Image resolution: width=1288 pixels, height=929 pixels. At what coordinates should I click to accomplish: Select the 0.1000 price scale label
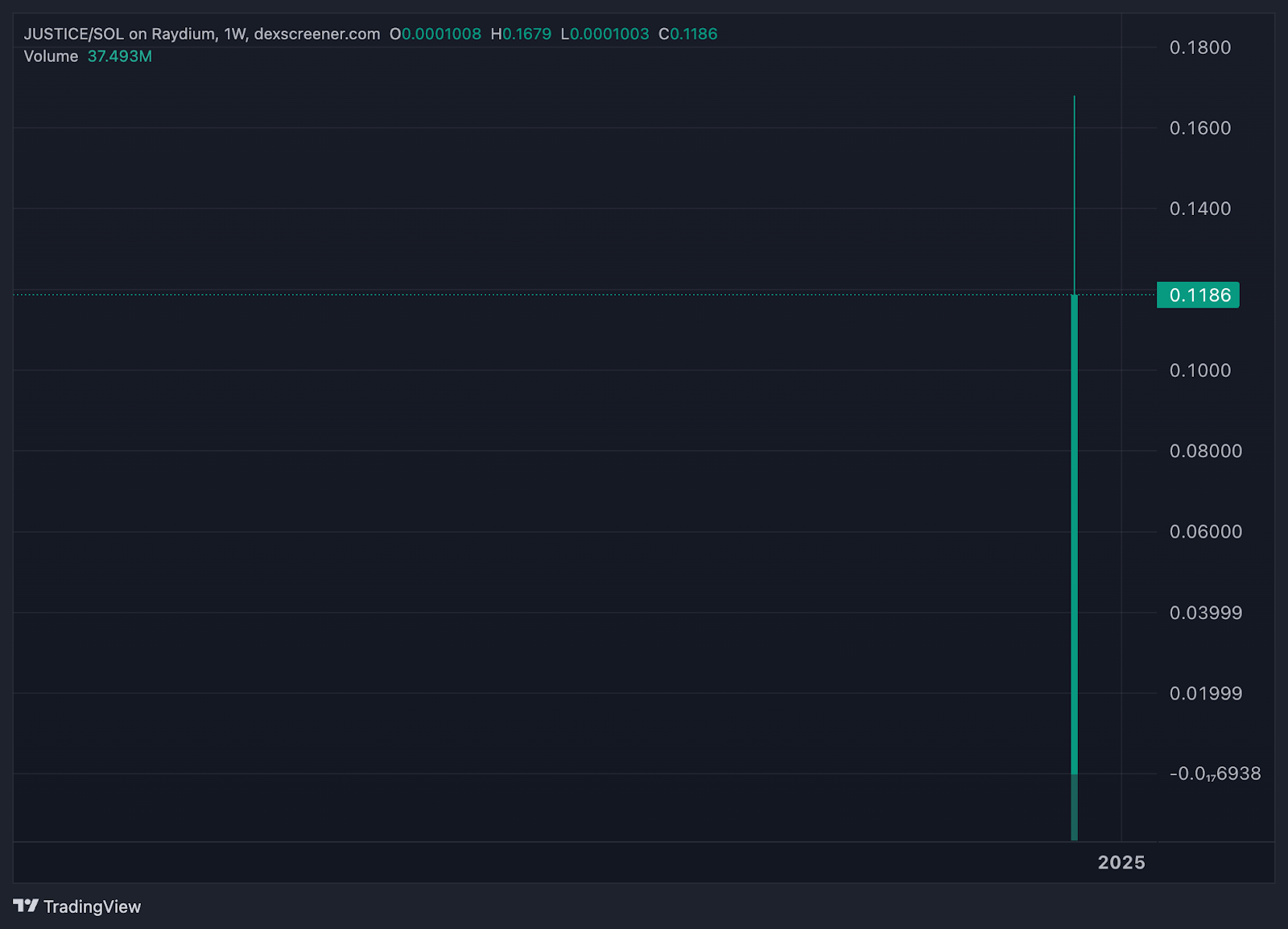coord(1199,370)
